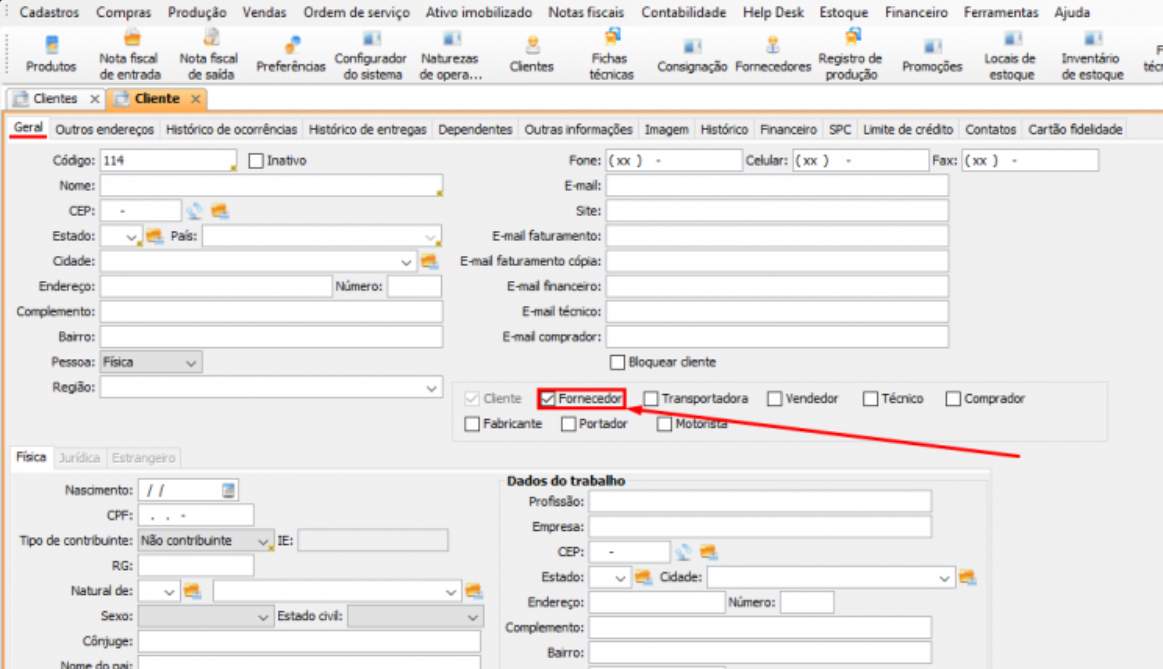Image resolution: width=1163 pixels, height=669 pixels.
Task: Launch Configurador do sistema
Action: click(x=370, y=54)
